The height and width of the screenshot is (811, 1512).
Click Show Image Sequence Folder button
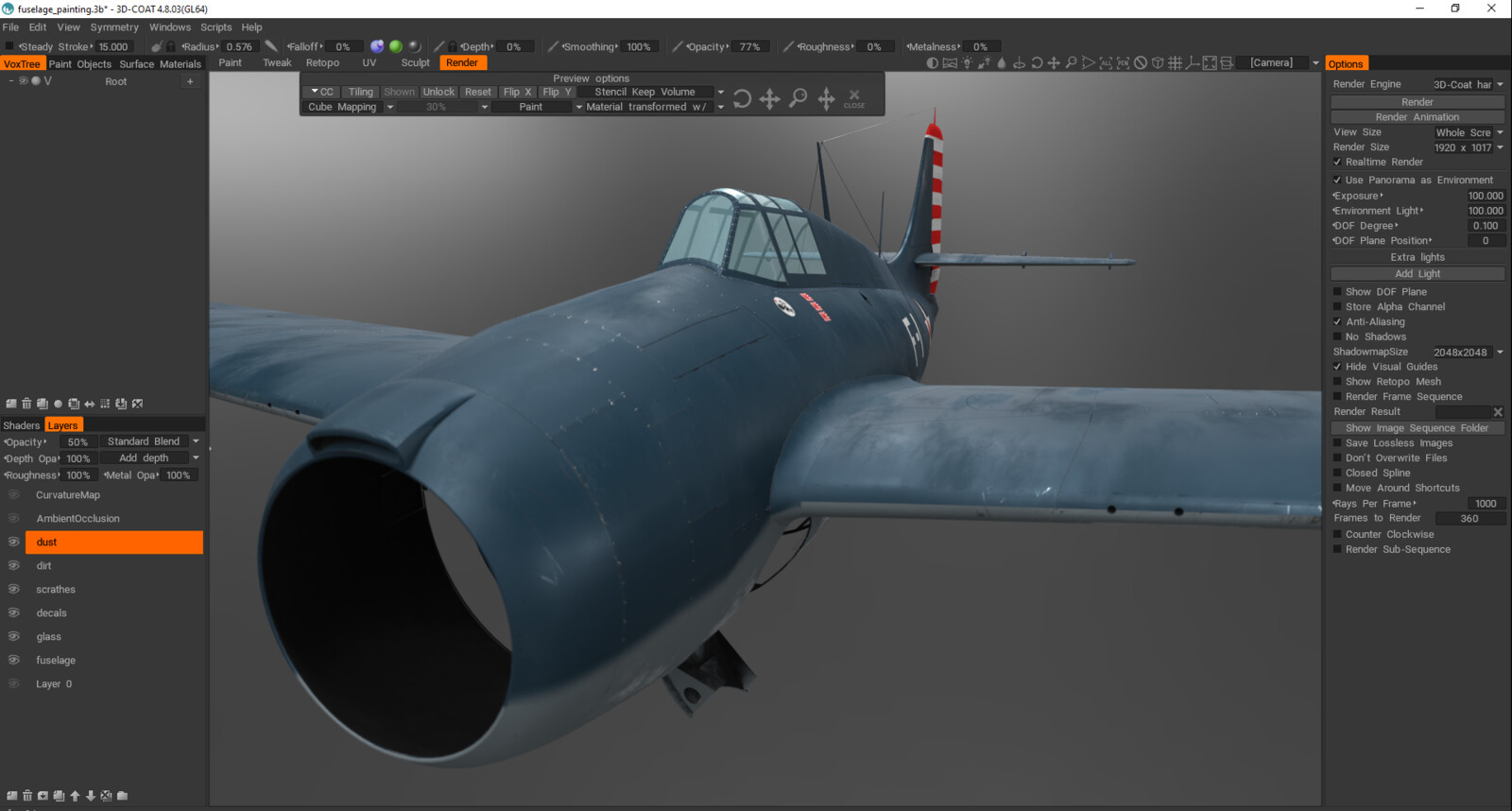(1417, 428)
